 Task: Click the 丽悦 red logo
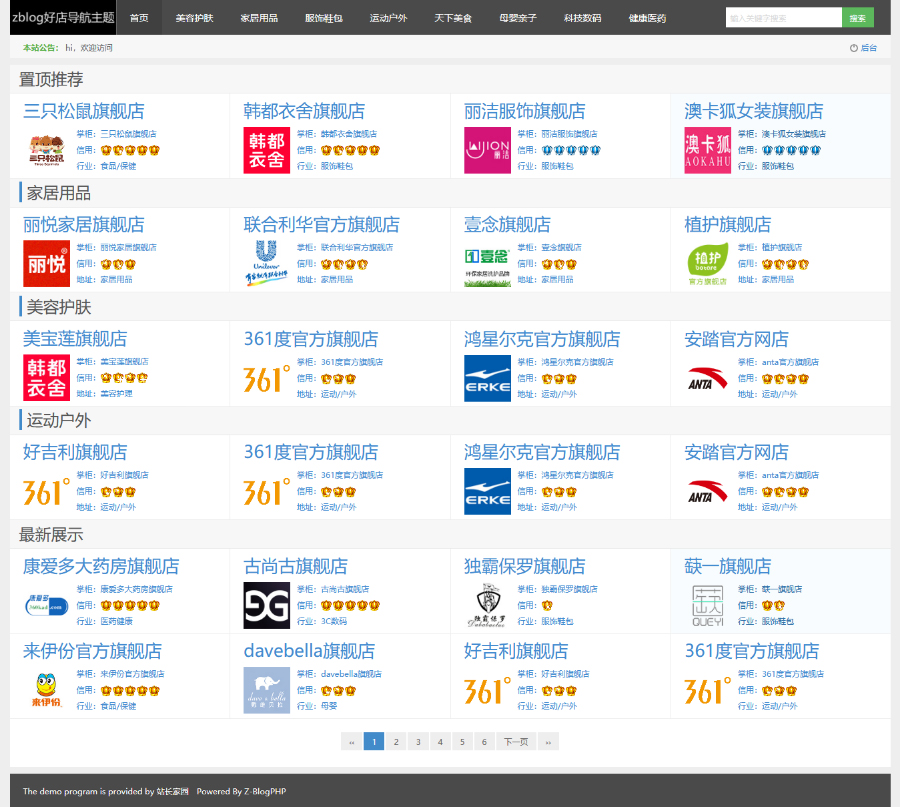[46, 263]
